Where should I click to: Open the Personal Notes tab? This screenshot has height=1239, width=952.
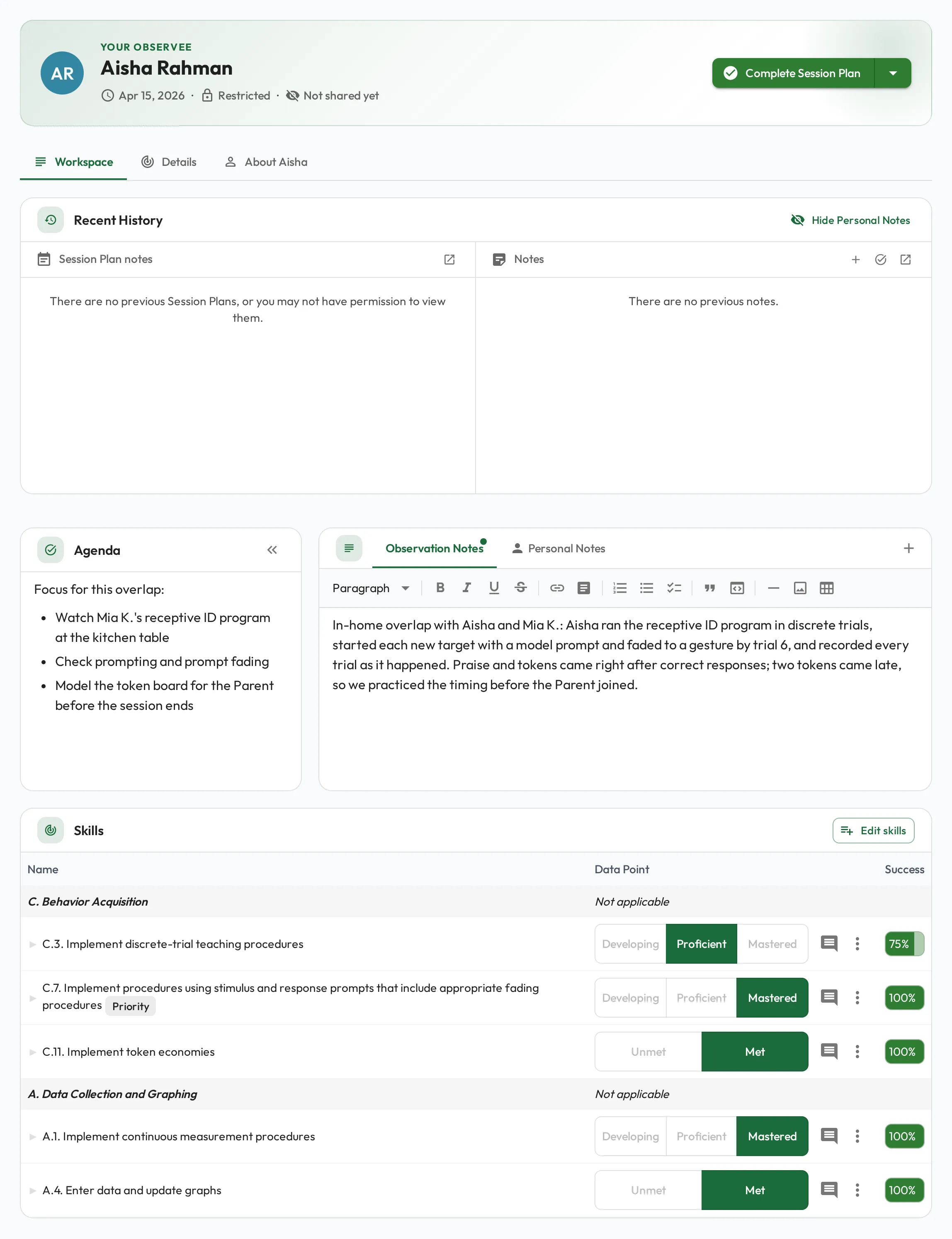[559, 548]
